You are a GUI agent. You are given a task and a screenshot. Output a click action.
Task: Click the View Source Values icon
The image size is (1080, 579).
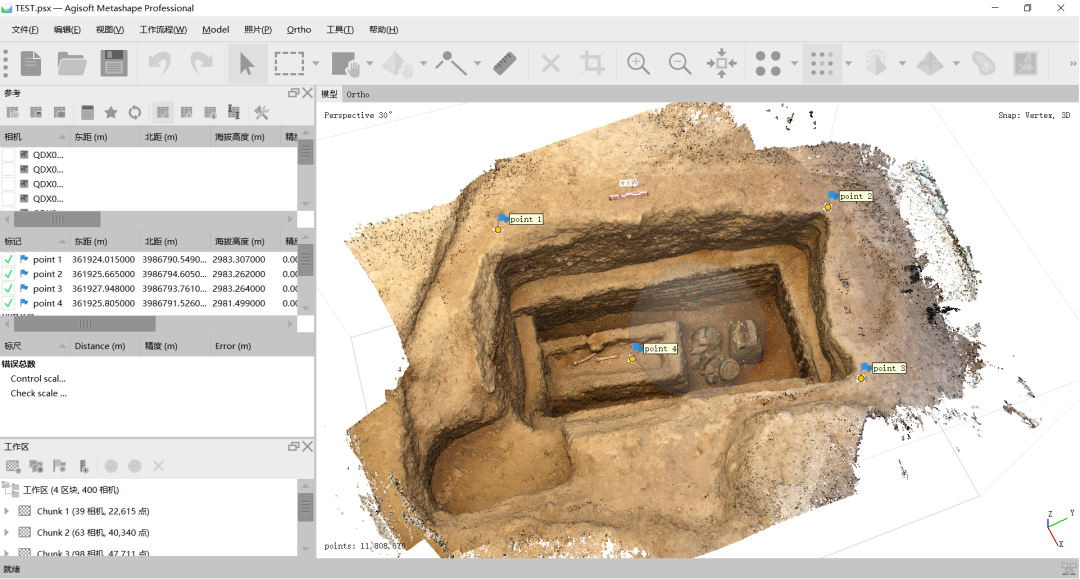click(x=163, y=112)
